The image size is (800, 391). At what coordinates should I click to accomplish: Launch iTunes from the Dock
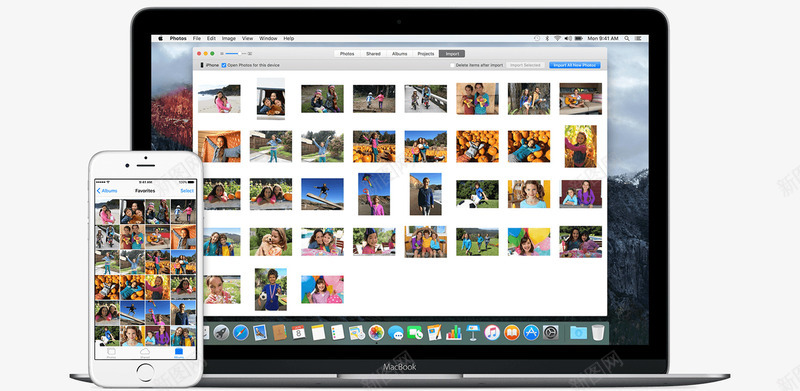point(492,332)
